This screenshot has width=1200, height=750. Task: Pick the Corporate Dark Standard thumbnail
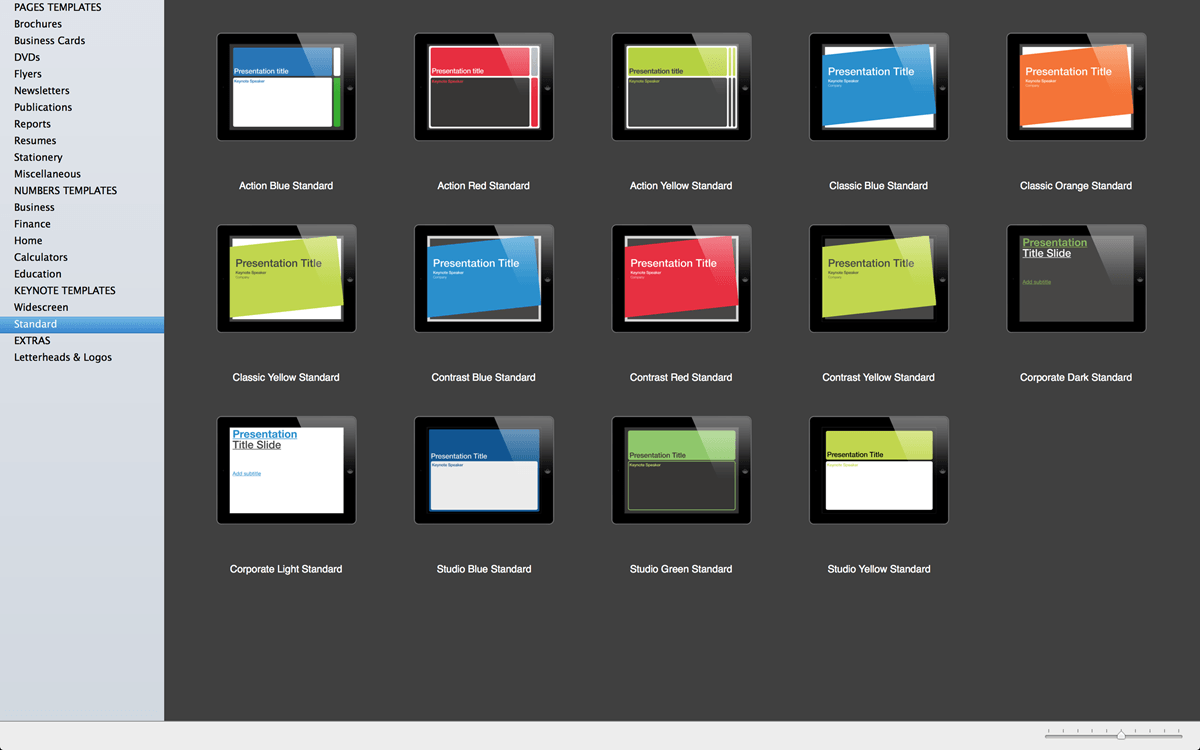(1076, 279)
